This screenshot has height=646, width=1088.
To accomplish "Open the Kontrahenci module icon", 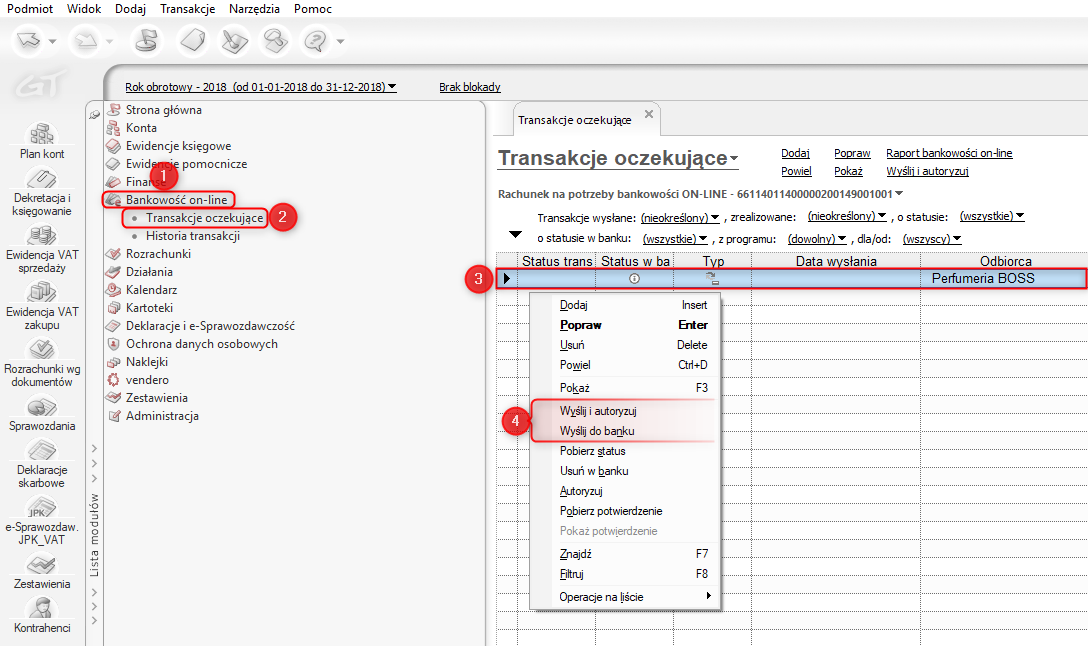I will tap(42, 609).
